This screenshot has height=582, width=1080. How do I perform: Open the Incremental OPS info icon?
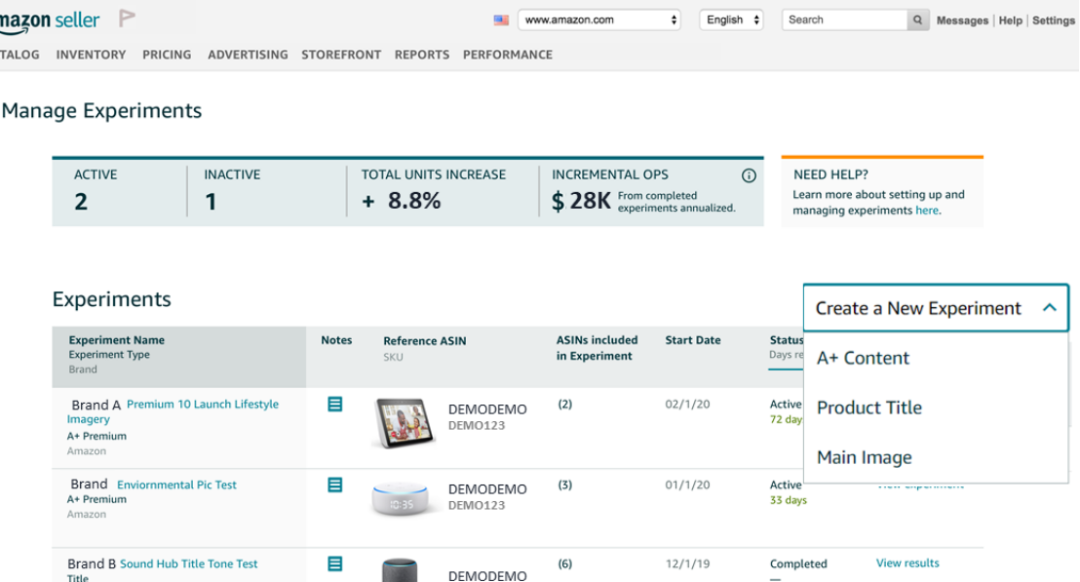(749, 176)
